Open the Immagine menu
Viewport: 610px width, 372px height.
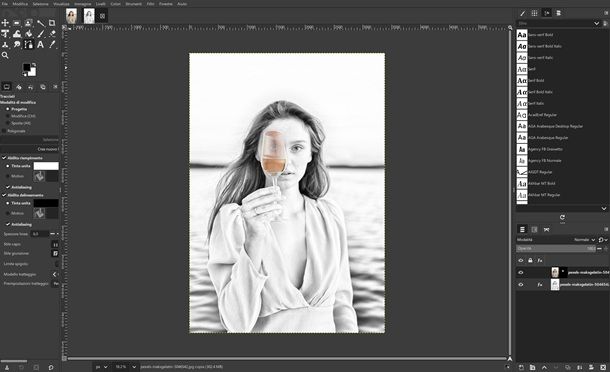[82, 4]
